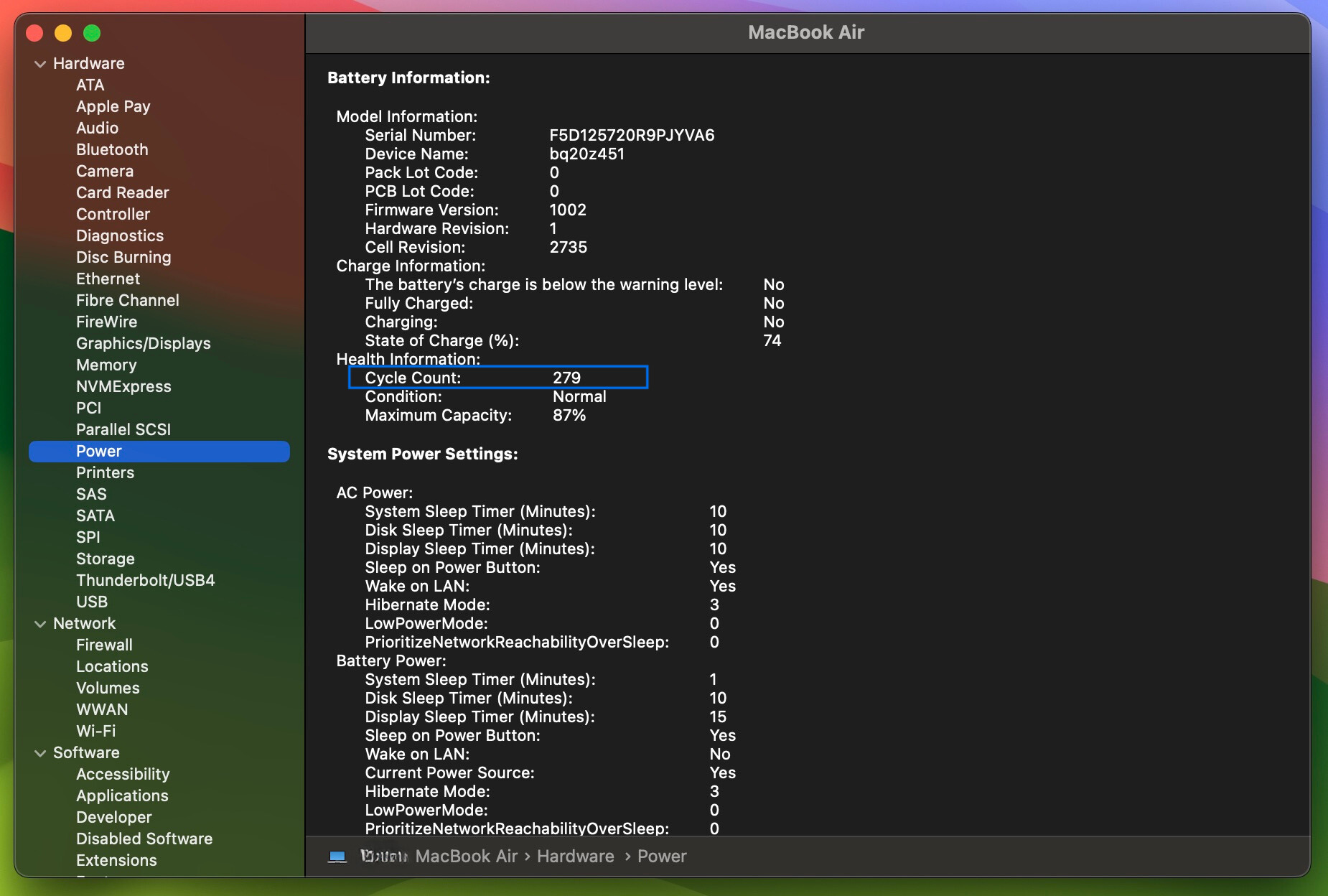
Task: Select SPI in the sidebar
Action: pos(88,537)
